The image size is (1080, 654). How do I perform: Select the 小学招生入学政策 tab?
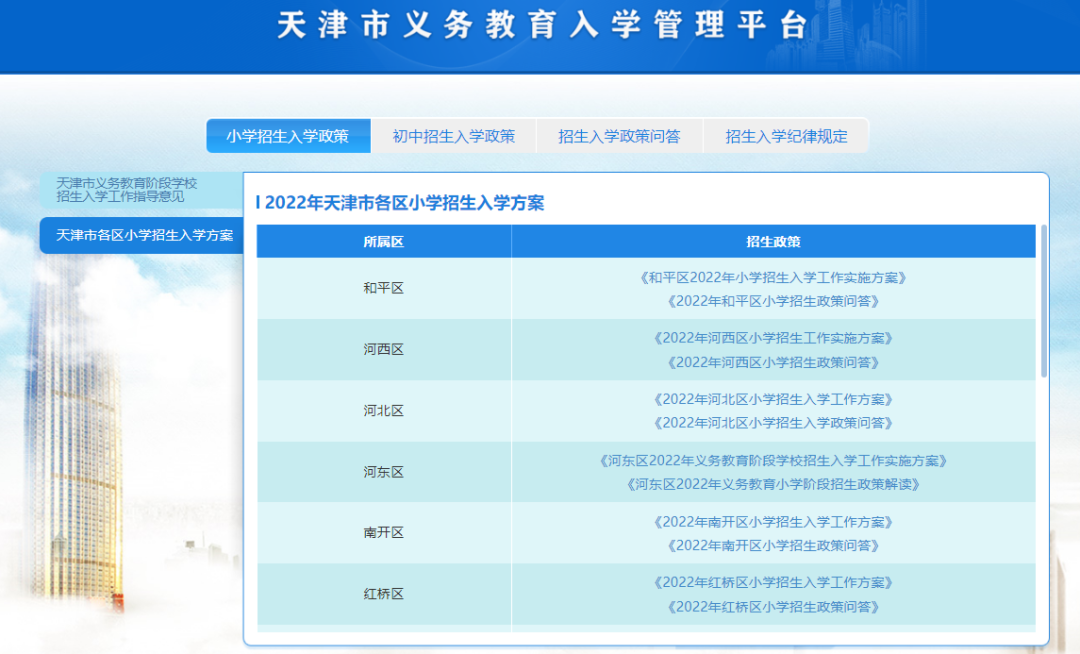click(287, 135)
